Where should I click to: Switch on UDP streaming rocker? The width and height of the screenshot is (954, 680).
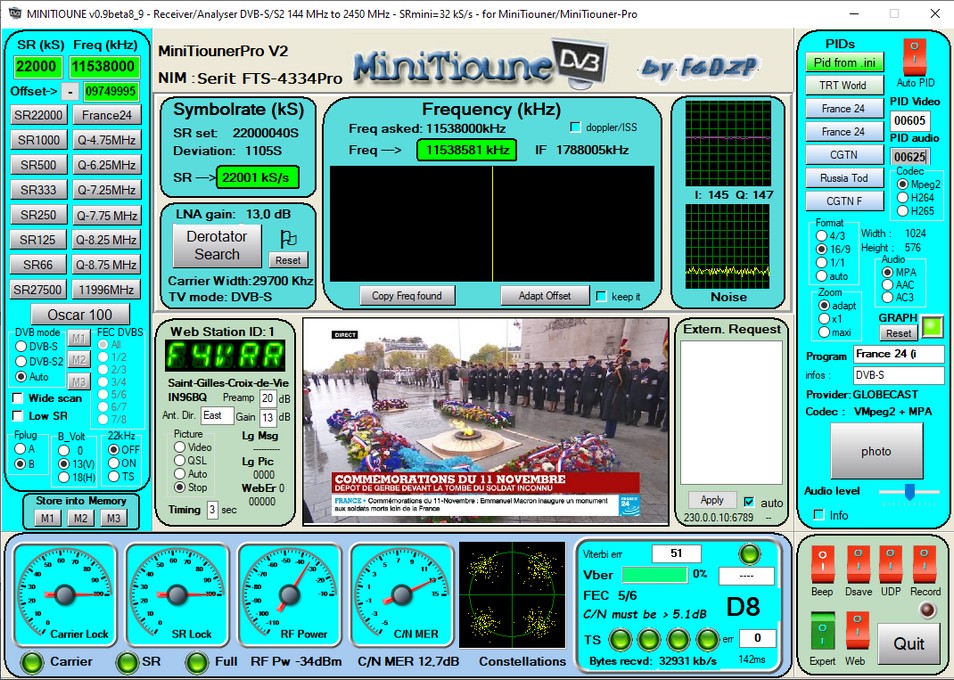(891, 564)
